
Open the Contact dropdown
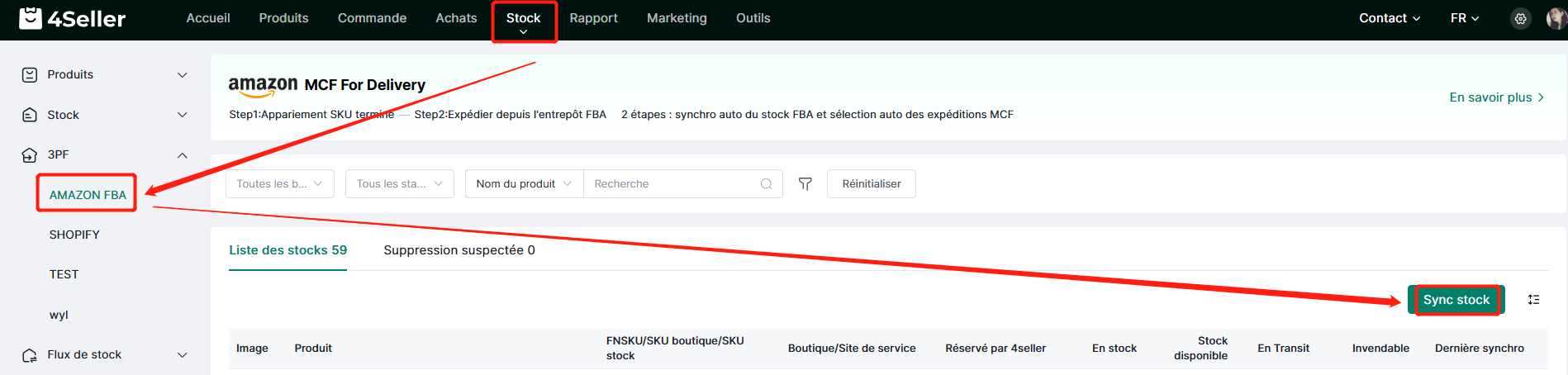click(1390, 18)
